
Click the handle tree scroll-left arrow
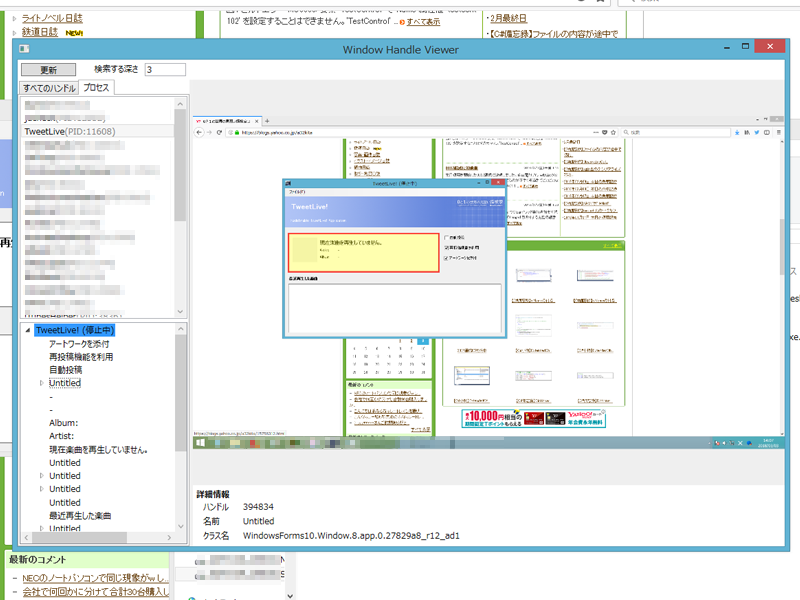tap(26, 537)
